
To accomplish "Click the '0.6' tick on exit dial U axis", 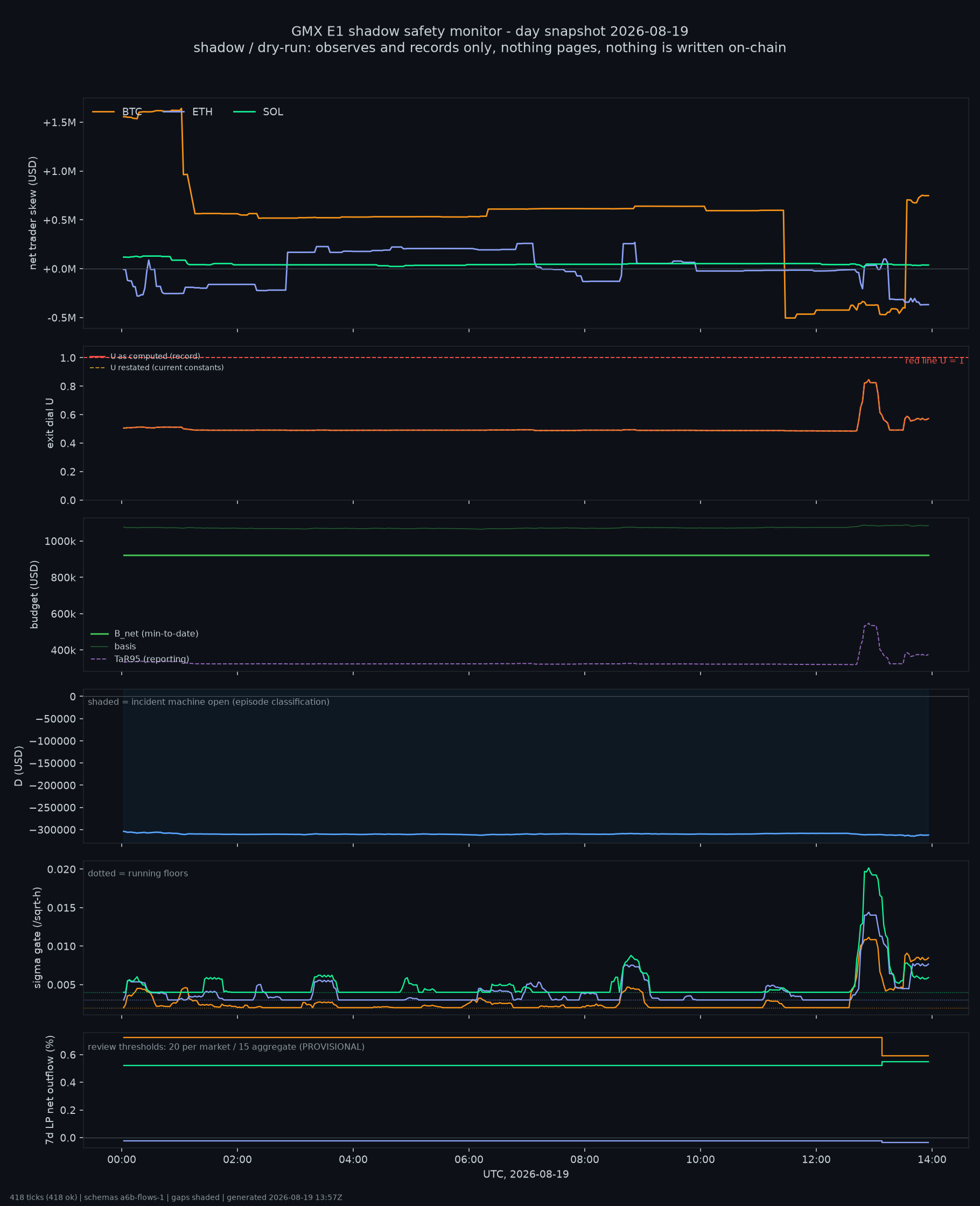I will tap(68, 415).
